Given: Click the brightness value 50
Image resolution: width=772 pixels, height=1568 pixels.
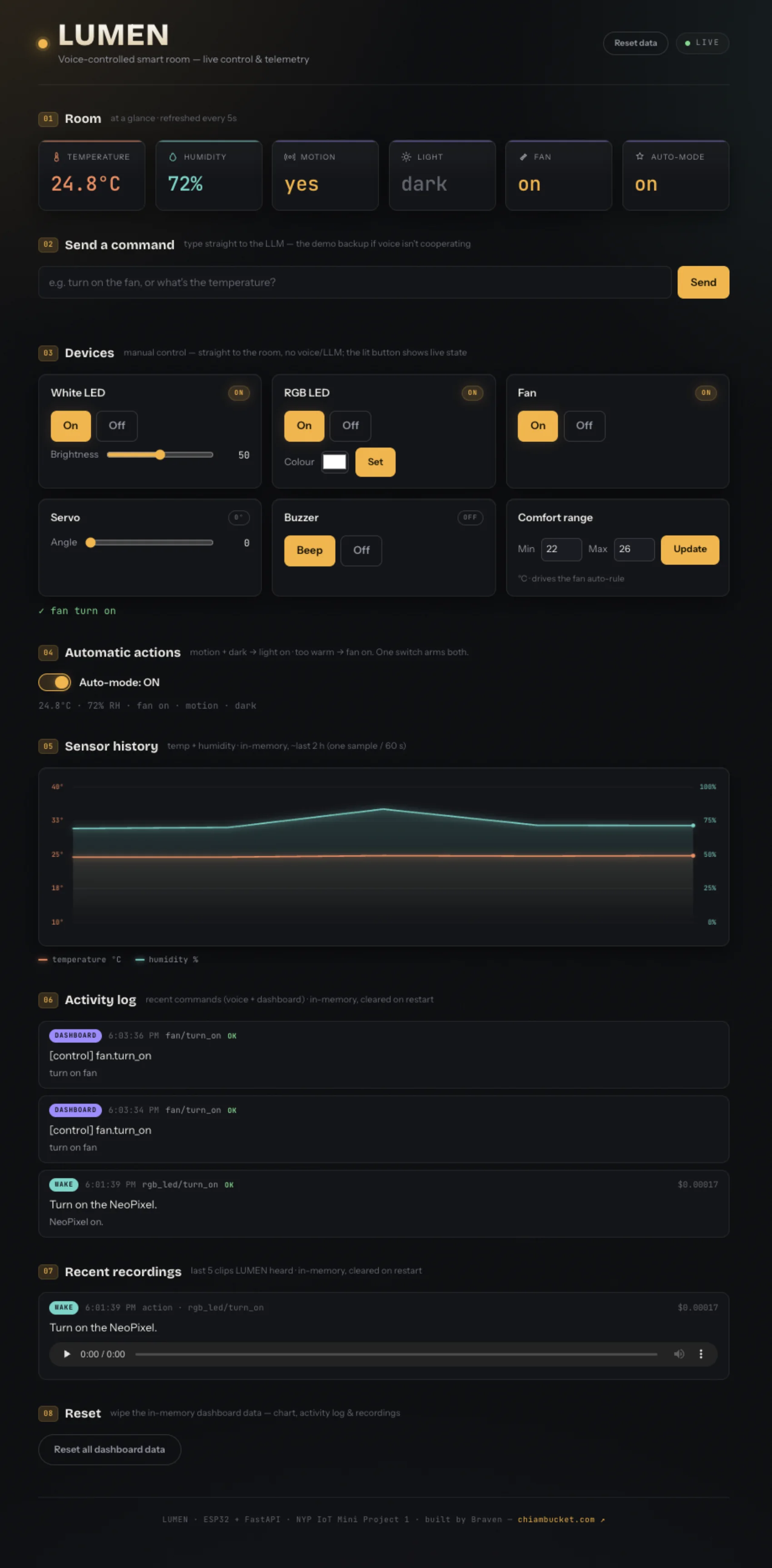Looking at the screenshot, I should click(x=244, y=455).
